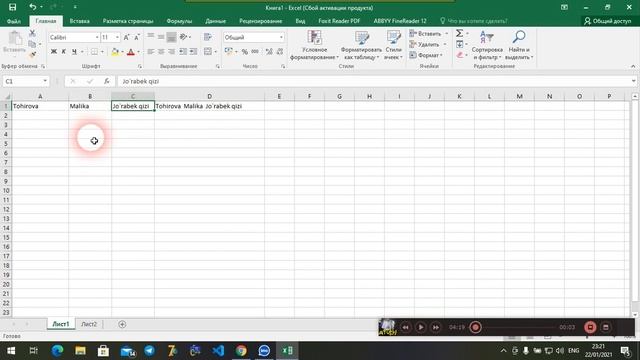
Task: Toggle underline (Ч) formatting
Action: tap(74, 51)
